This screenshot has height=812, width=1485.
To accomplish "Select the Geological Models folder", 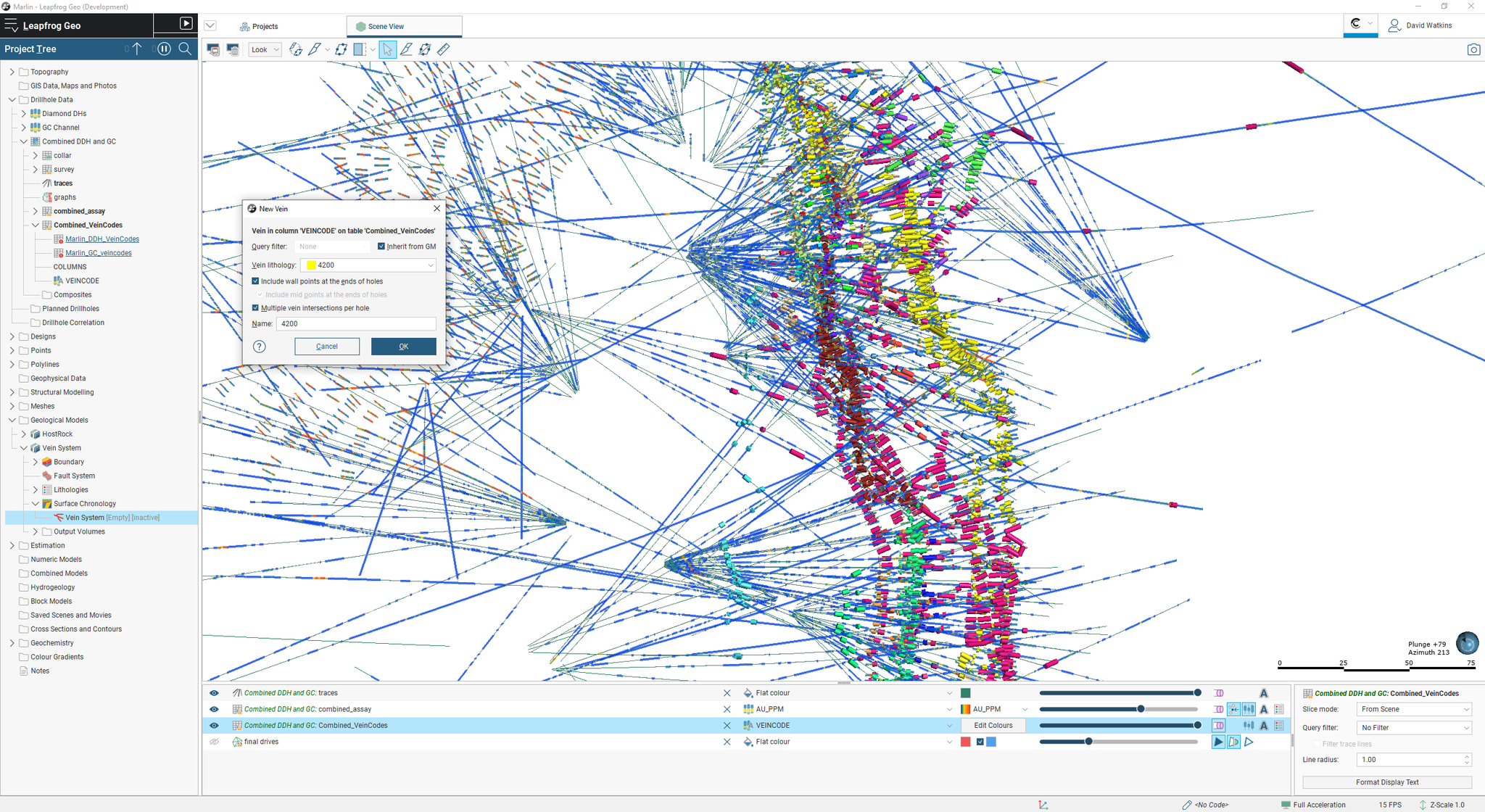I will 59,420.
